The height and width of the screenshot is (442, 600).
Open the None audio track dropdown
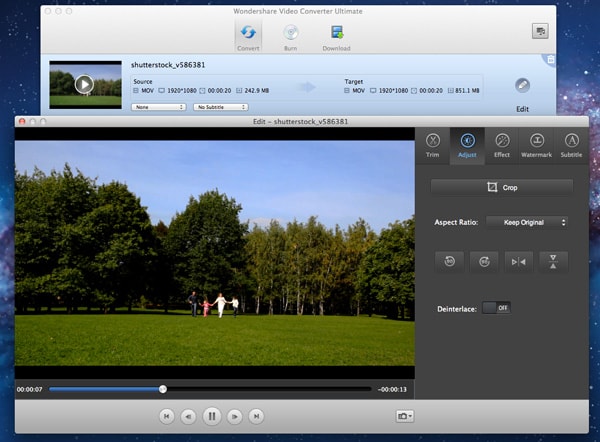158,107
